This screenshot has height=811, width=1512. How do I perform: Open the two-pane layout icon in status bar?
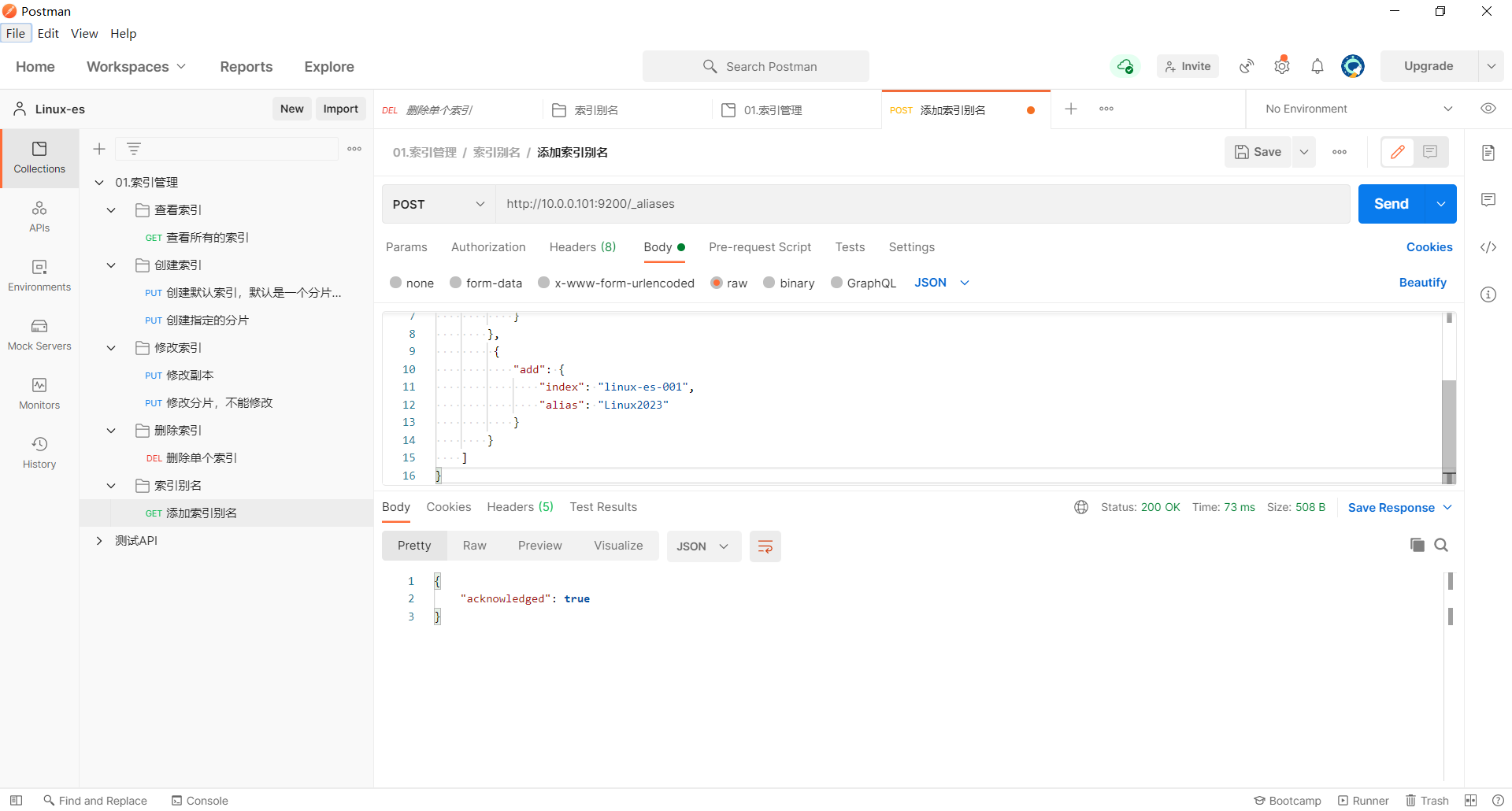[1470, 800]
